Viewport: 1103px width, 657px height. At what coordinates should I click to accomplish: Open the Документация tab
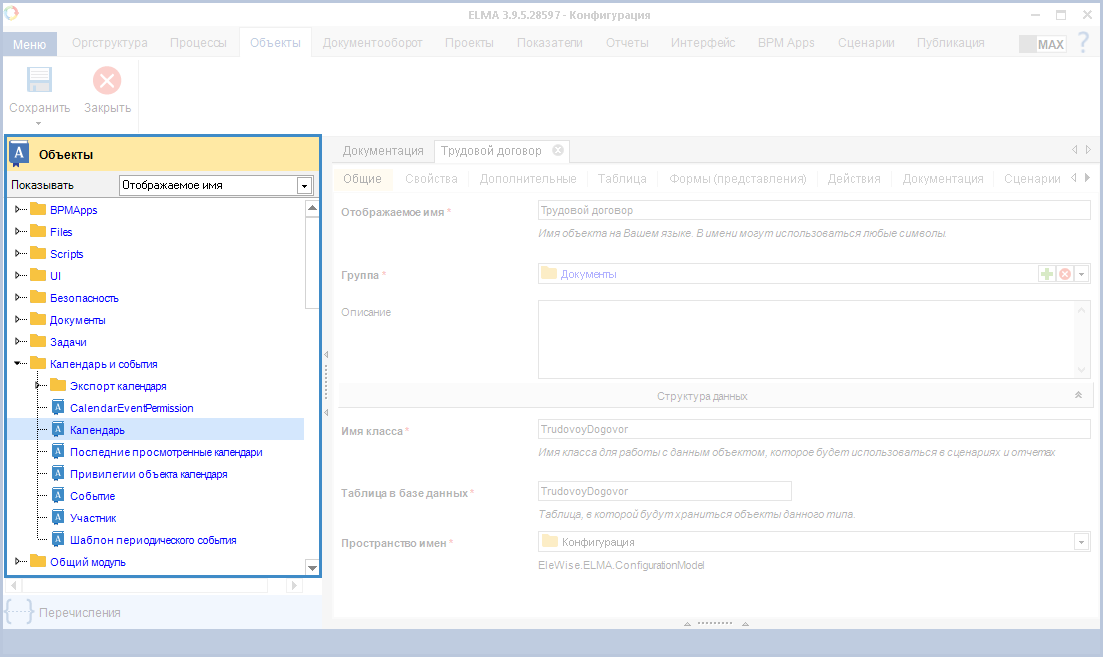pos(383,151)
